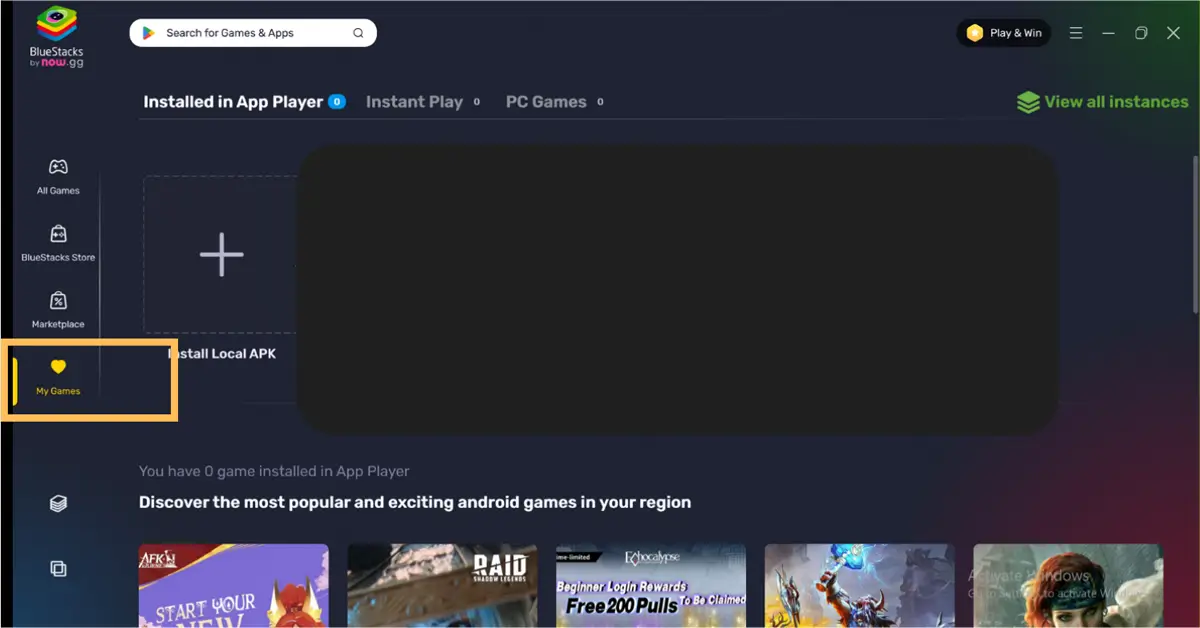1200x628 pixels.
Task: Click the Install Local APK plus tile
Action: point(221,255)
